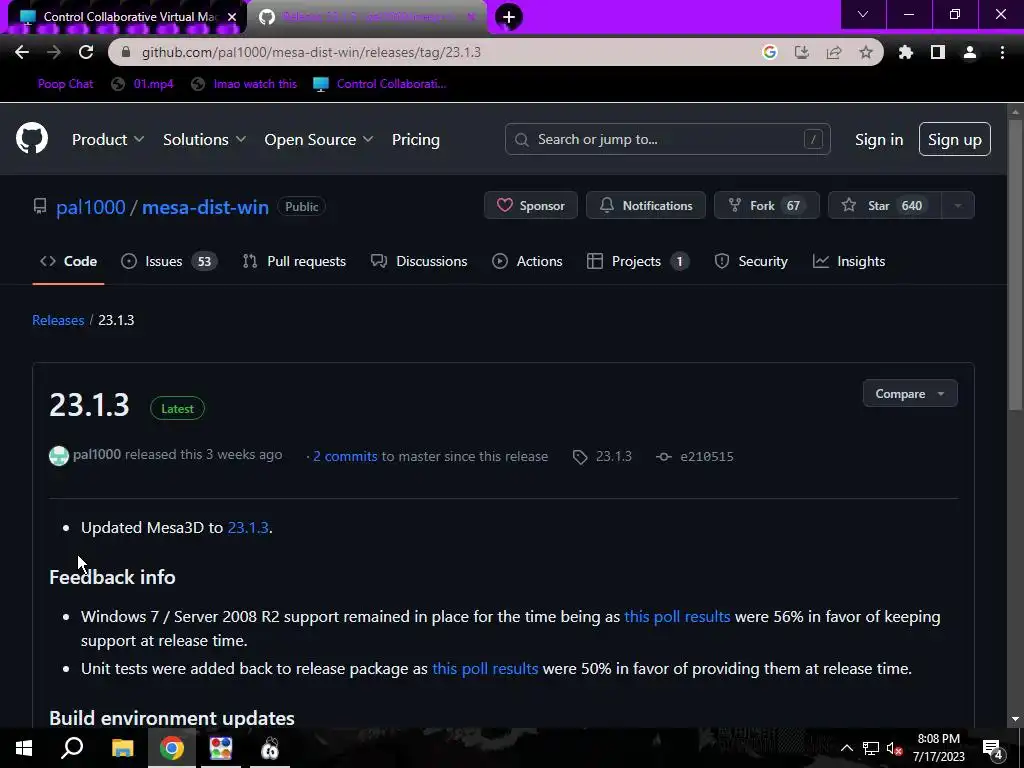1024x768 pixels.
Task: Fork the repository
Action: coord(766,206)
